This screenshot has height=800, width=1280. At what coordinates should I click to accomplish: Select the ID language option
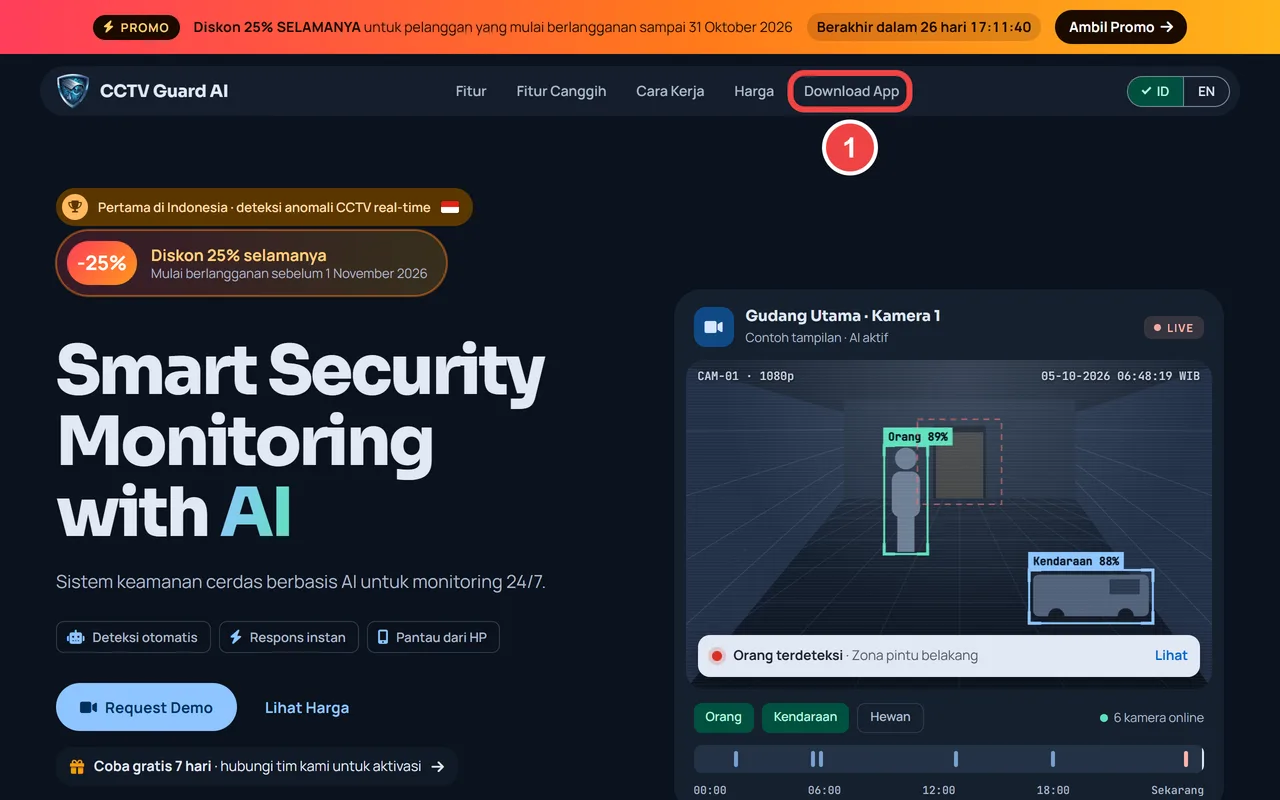[1156, 91]
